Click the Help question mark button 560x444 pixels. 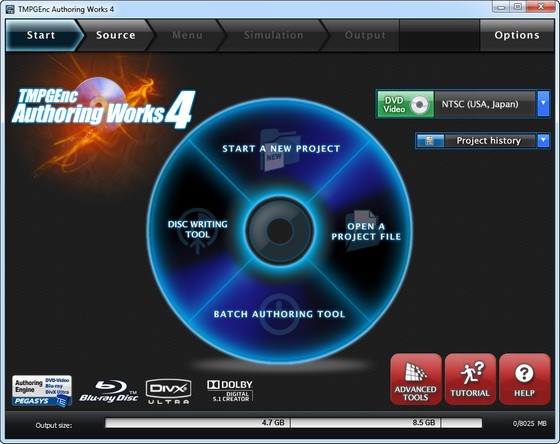point(524,379)
